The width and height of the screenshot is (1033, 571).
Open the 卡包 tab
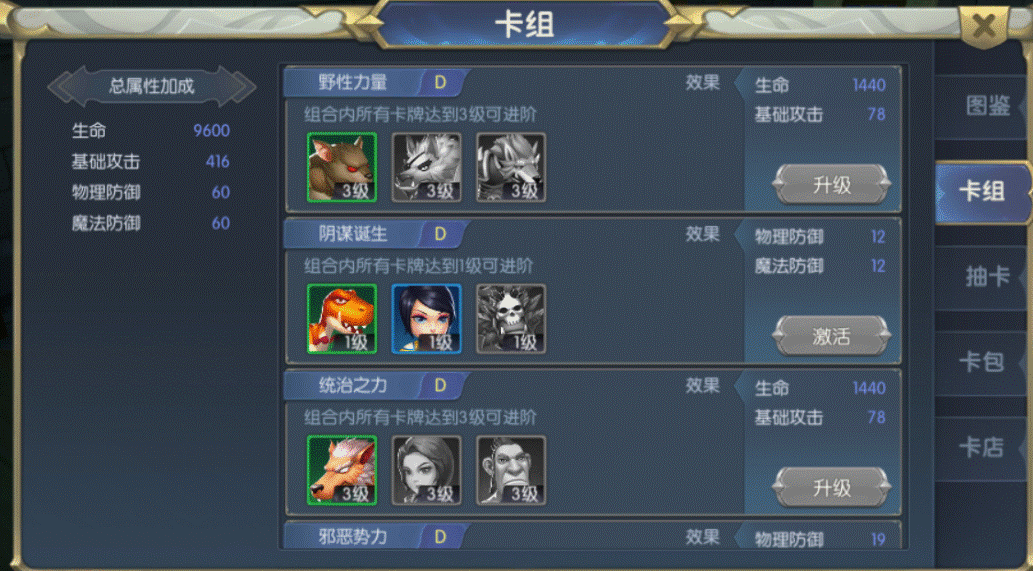click(983, 362)
